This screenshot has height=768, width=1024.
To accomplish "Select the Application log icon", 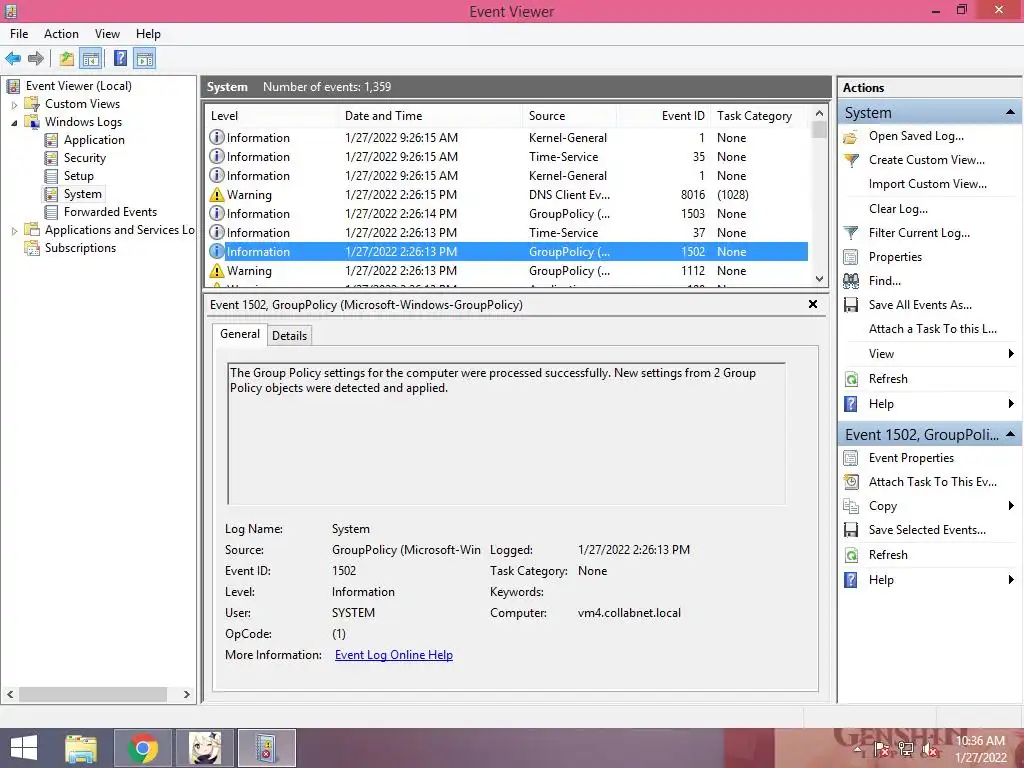I will (x=51, y=140).
